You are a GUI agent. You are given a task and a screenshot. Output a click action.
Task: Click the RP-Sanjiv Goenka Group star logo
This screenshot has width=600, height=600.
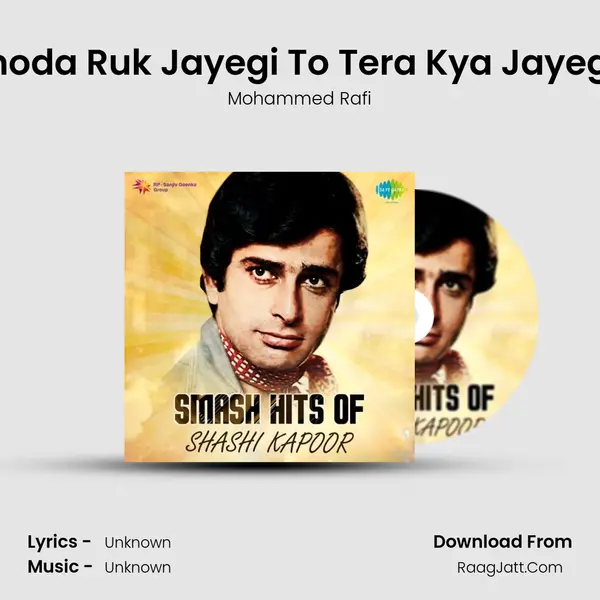(141, 186)
